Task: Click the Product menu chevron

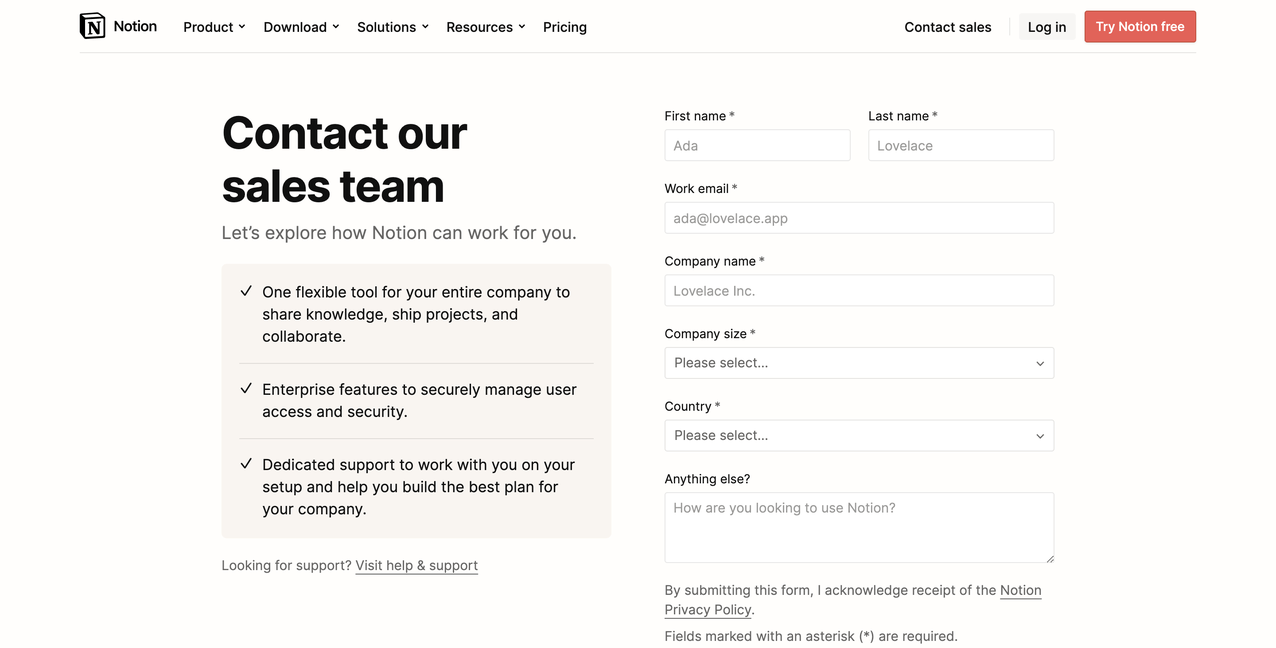Action: [x=242, y=27]
